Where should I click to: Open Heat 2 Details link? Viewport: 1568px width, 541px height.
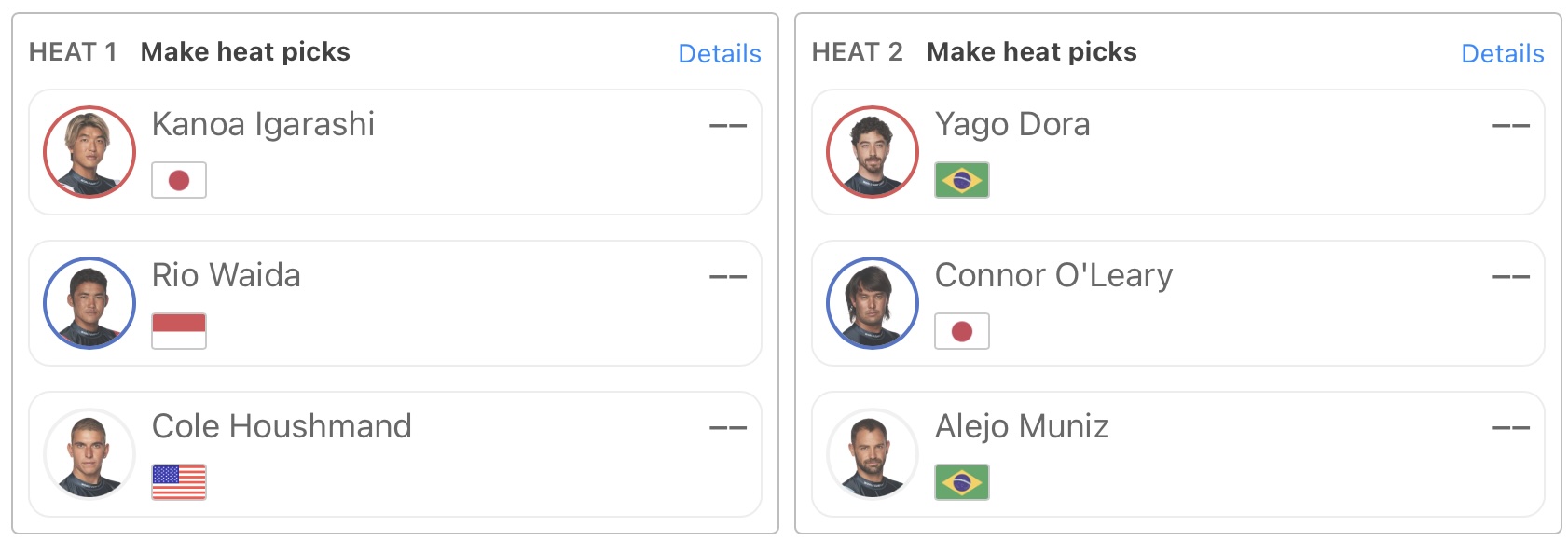(1503, 53)
